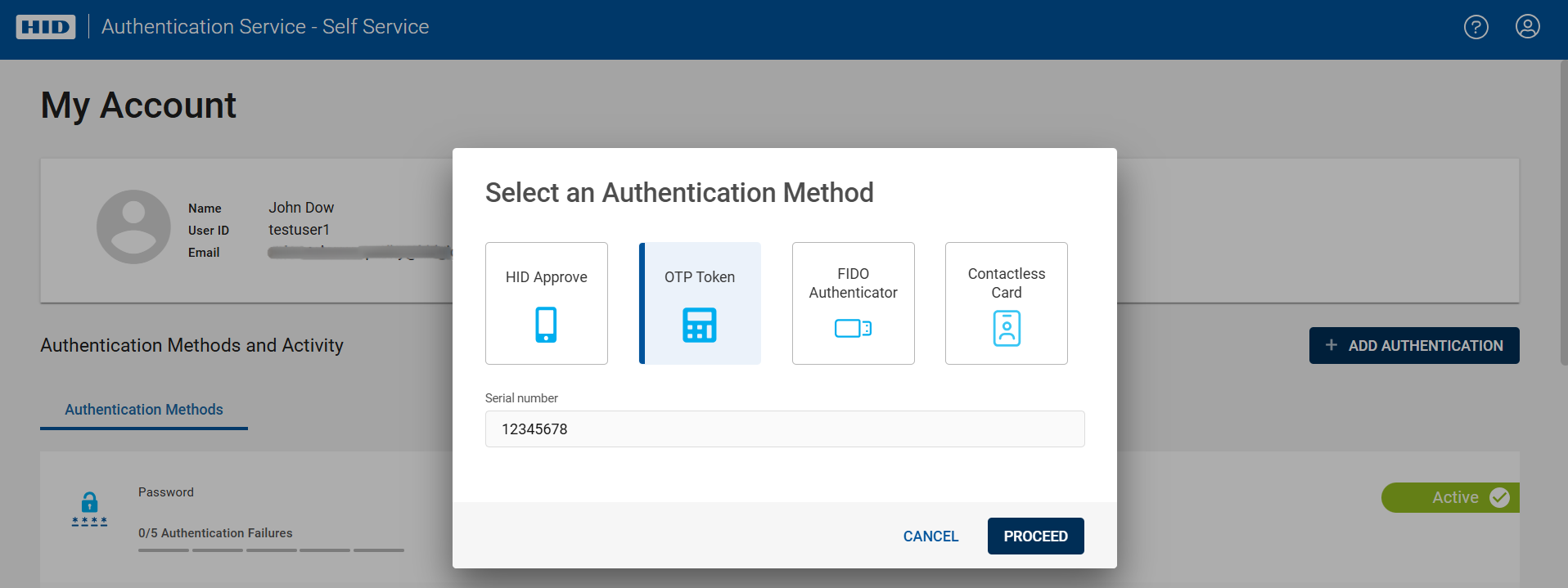This screenshot has width=1568, height=588.
Task: Select the OTP Token calculator icon
Action: [700, 325]
